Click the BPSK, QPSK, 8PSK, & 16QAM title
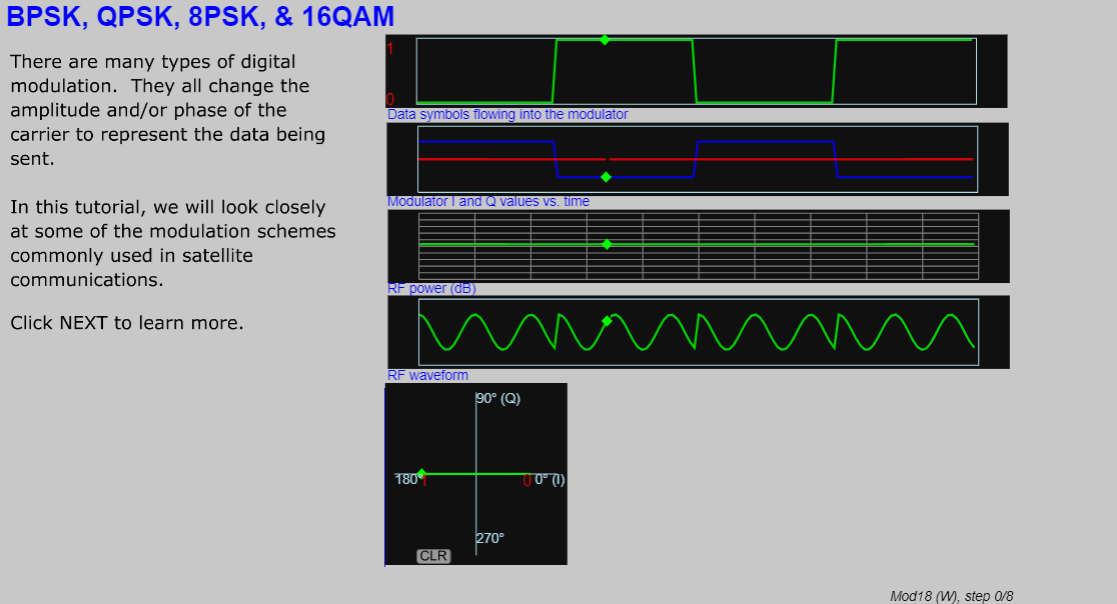The image size is (1117, 604). tap(200, 17)
